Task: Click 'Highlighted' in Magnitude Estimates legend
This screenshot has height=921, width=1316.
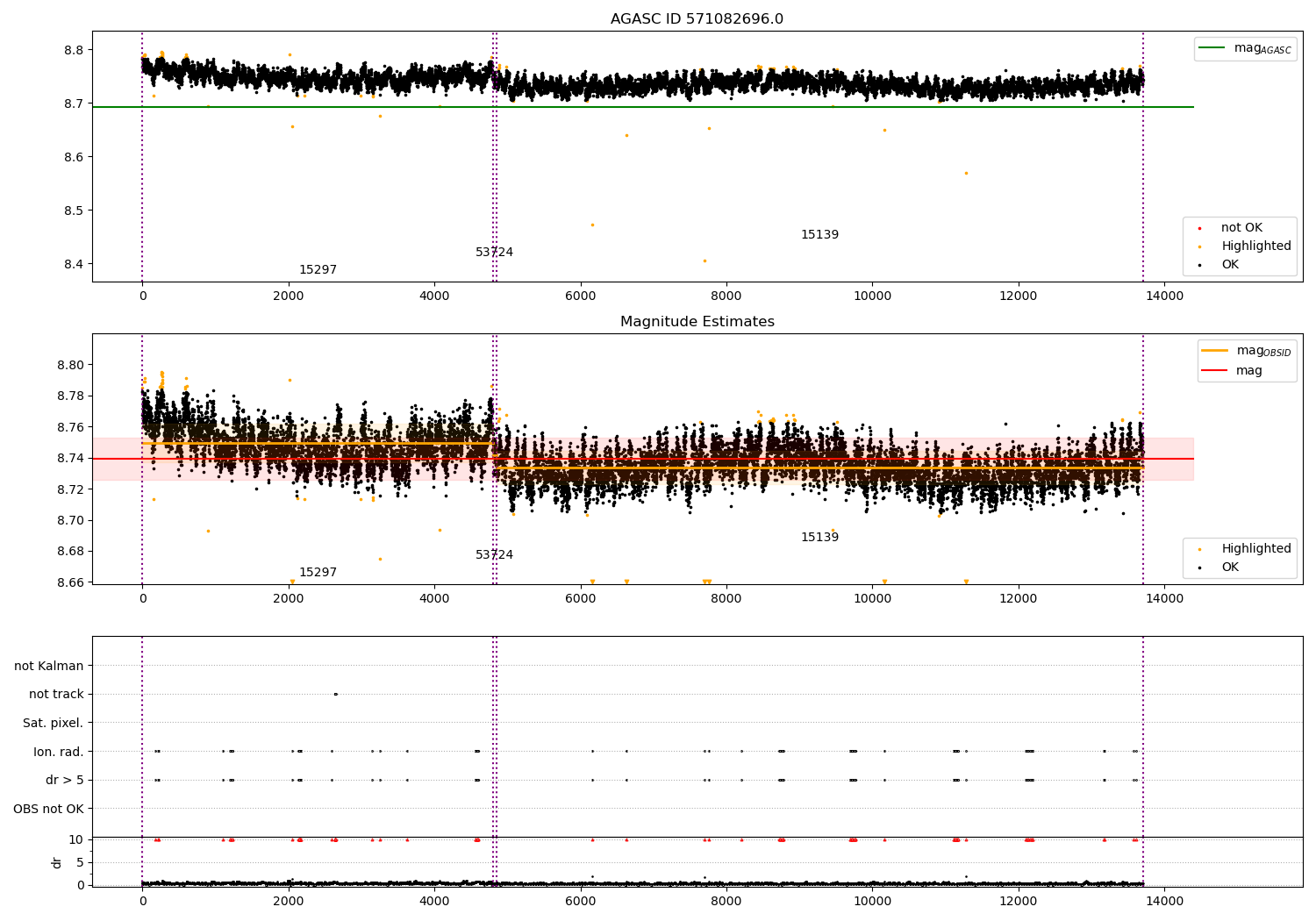Action: 1247,549
